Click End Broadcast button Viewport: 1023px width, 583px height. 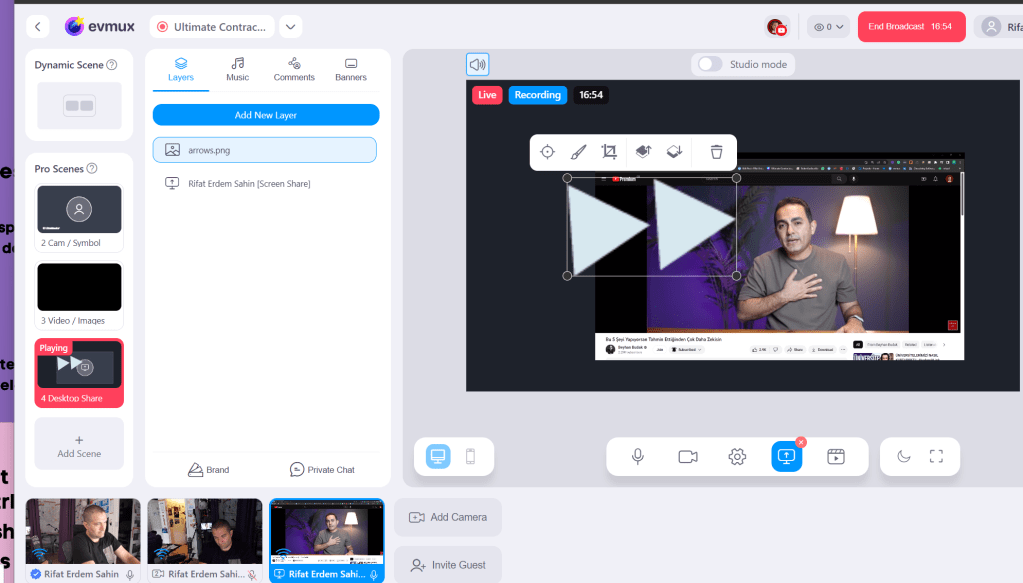(x=911, y=27)
